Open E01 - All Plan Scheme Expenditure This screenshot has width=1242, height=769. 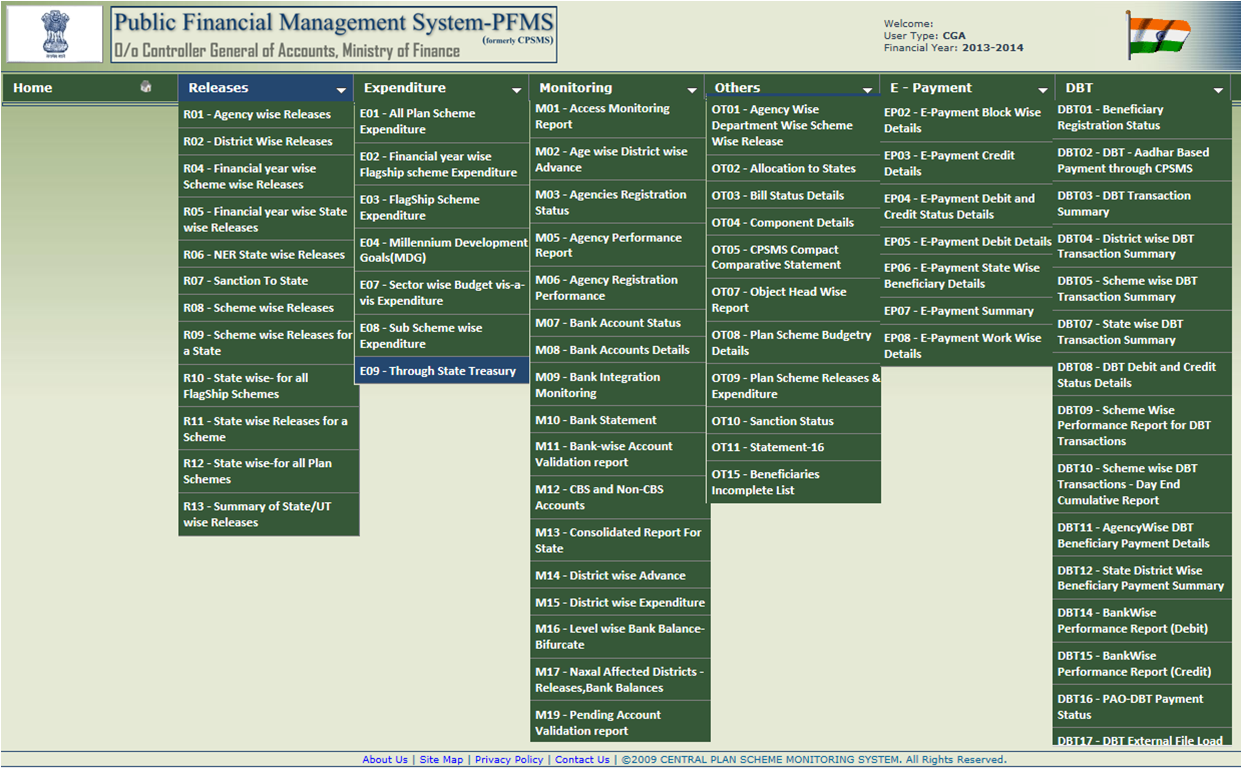(442, 122)
